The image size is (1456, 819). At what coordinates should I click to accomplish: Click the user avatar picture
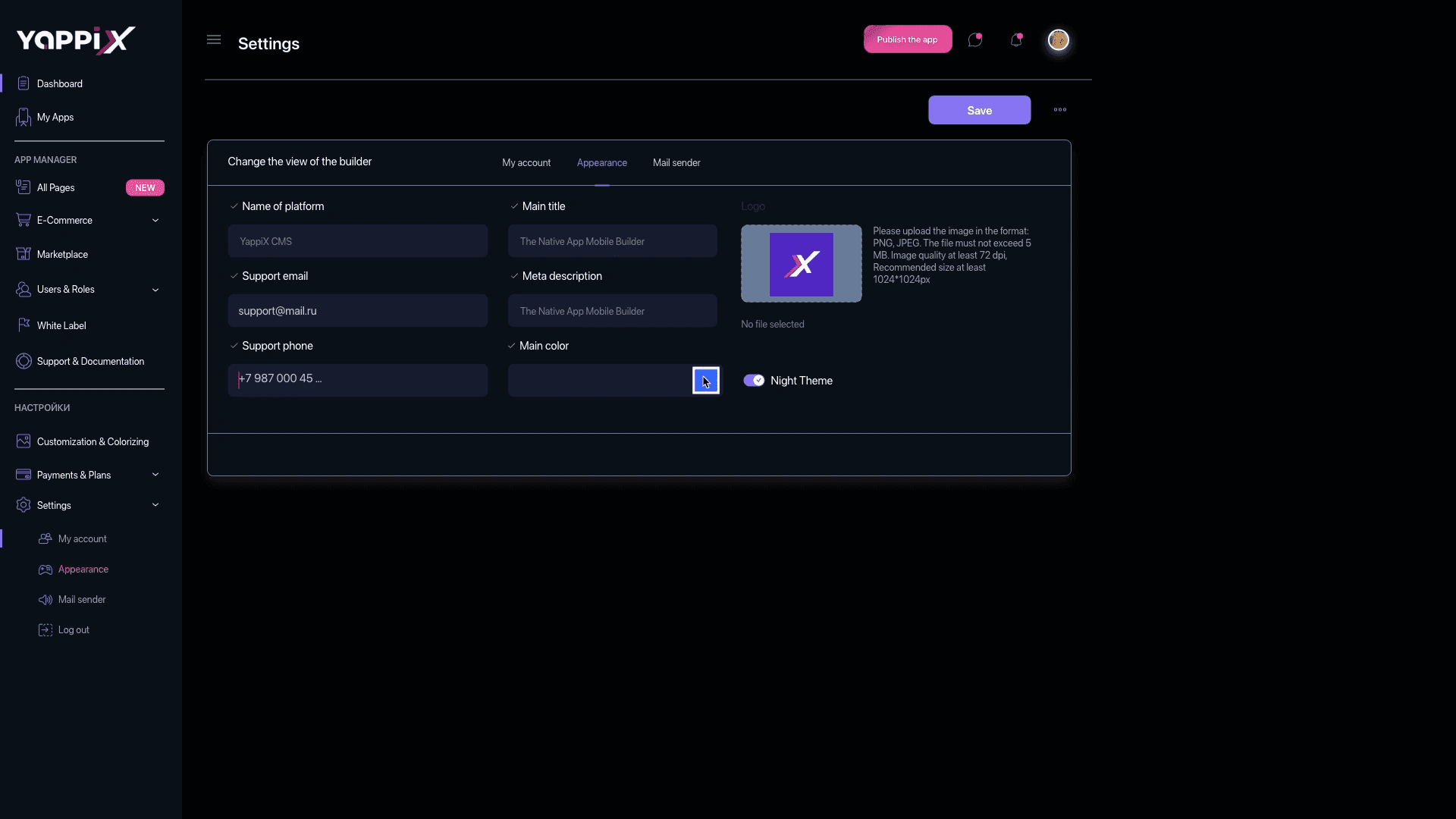(1058, 39)
